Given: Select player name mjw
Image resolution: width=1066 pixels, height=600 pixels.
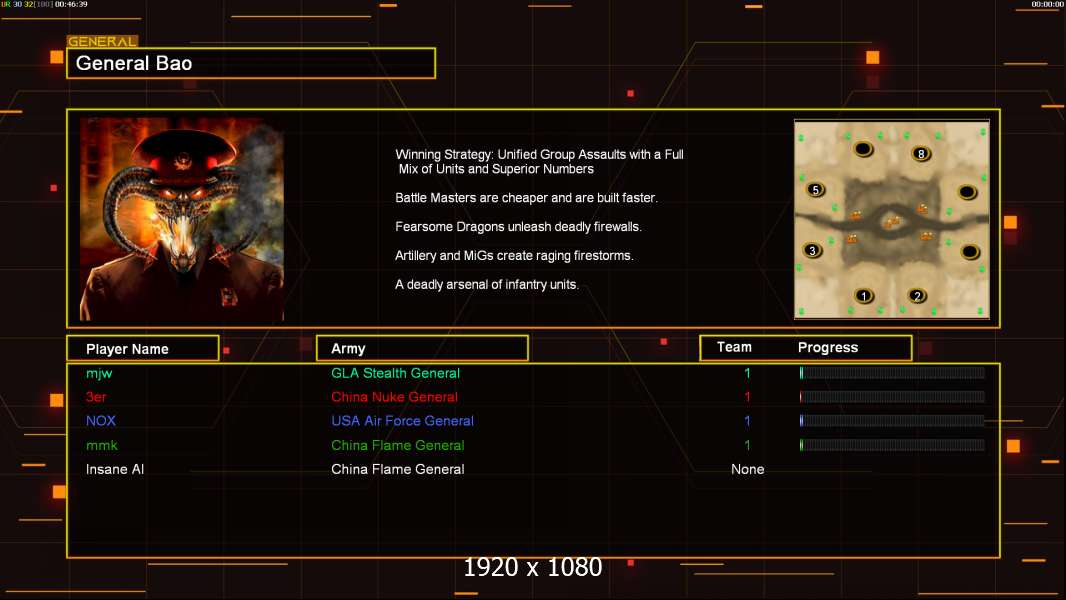Looking at the screenshot, I should (x=99, y=373).
